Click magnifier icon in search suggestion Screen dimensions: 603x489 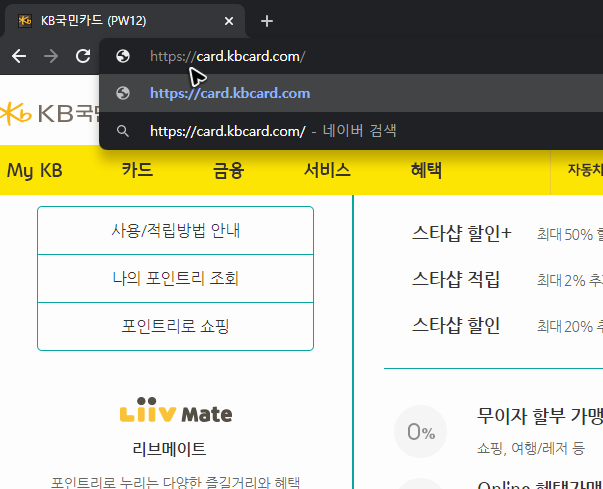(123, 131)
